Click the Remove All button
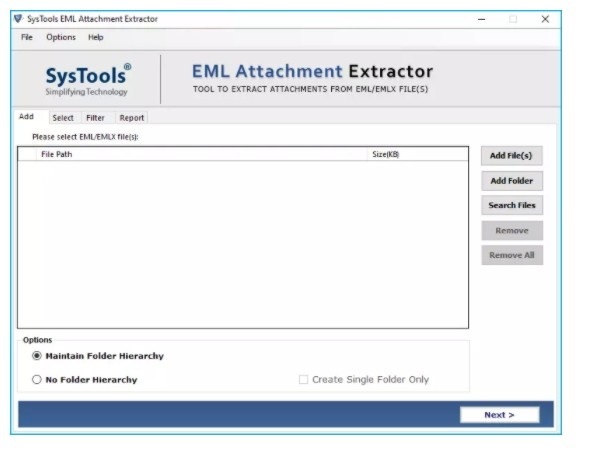Screen dimensions: 590x451 [x=512, y=255]
